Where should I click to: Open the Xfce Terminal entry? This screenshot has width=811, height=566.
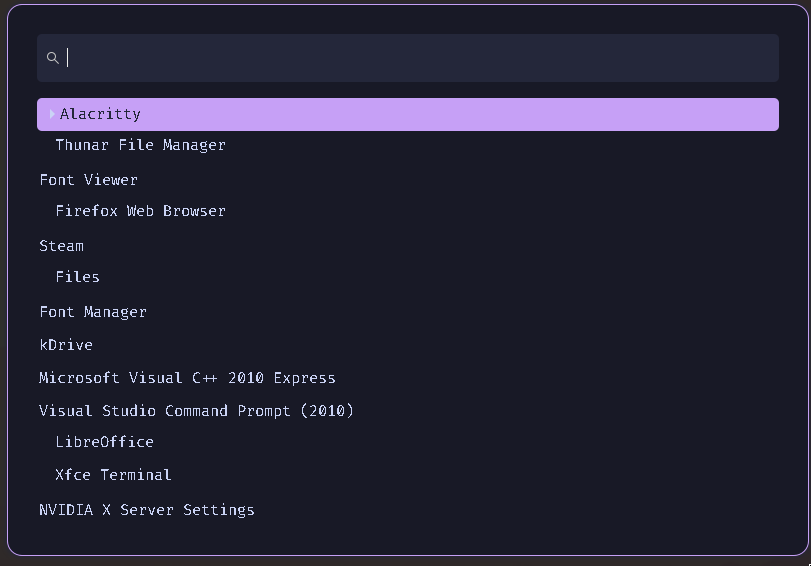113,475
